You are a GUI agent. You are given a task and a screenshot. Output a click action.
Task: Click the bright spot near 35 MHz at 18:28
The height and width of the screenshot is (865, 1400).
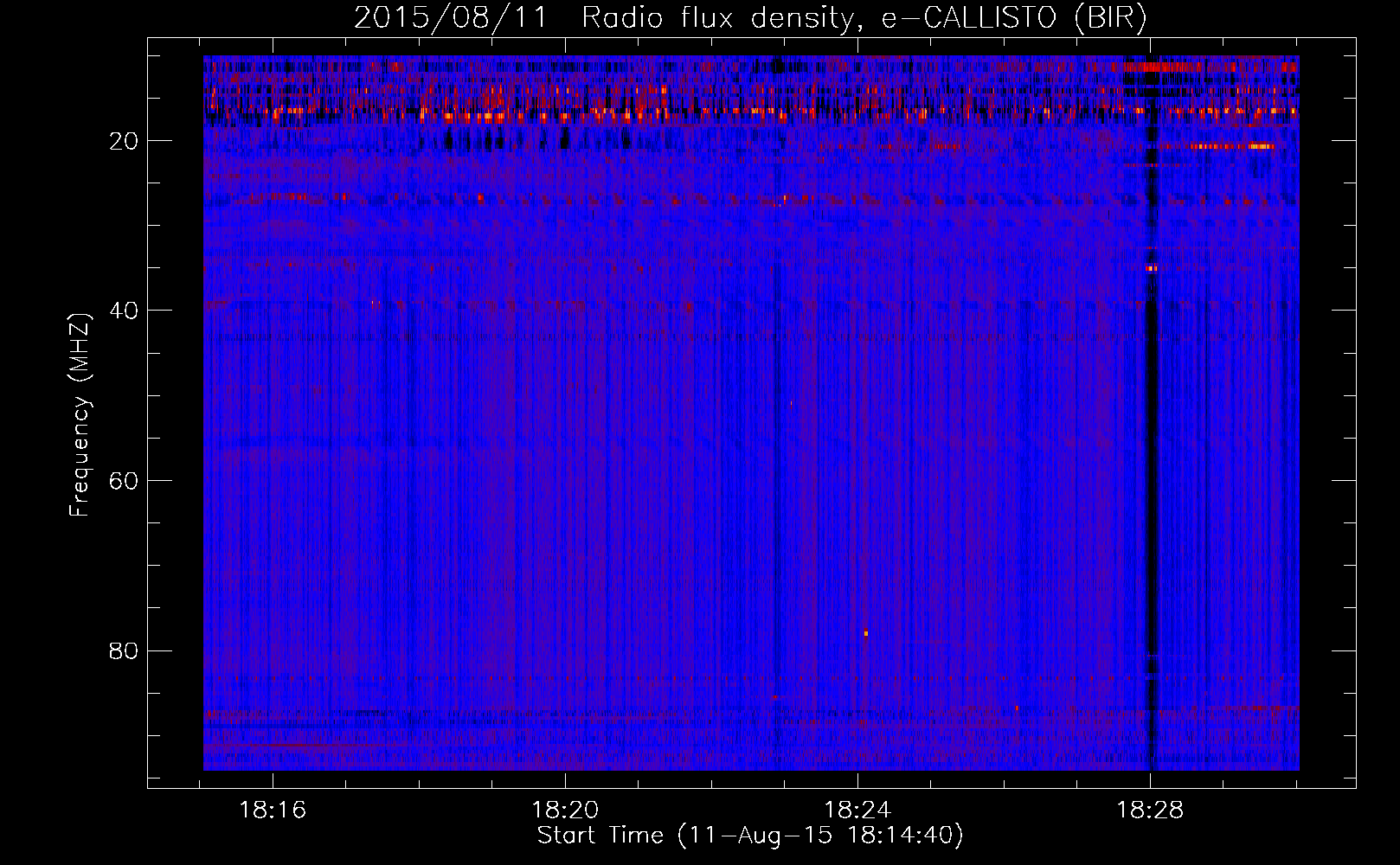point(1151,268)
